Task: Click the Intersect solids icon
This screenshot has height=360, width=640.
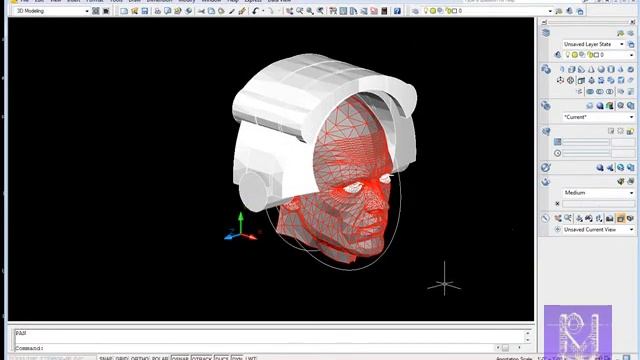Action: click(x=610, y=91)
